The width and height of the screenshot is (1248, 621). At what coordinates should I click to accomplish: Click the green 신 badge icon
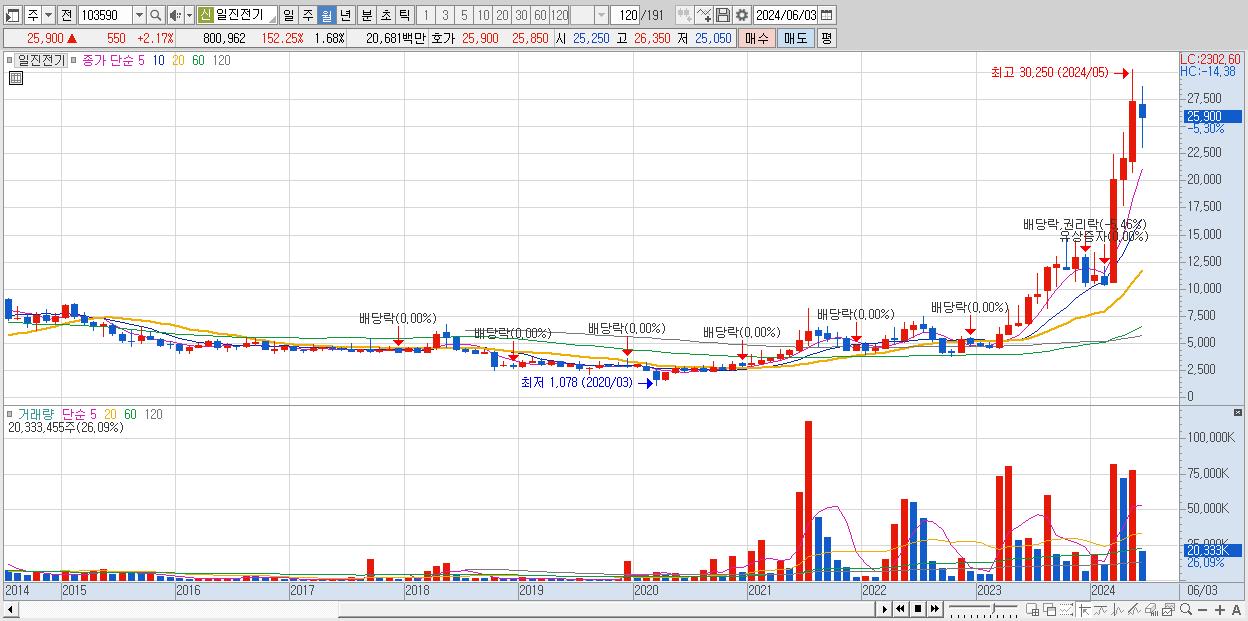[x=205, y=15]
